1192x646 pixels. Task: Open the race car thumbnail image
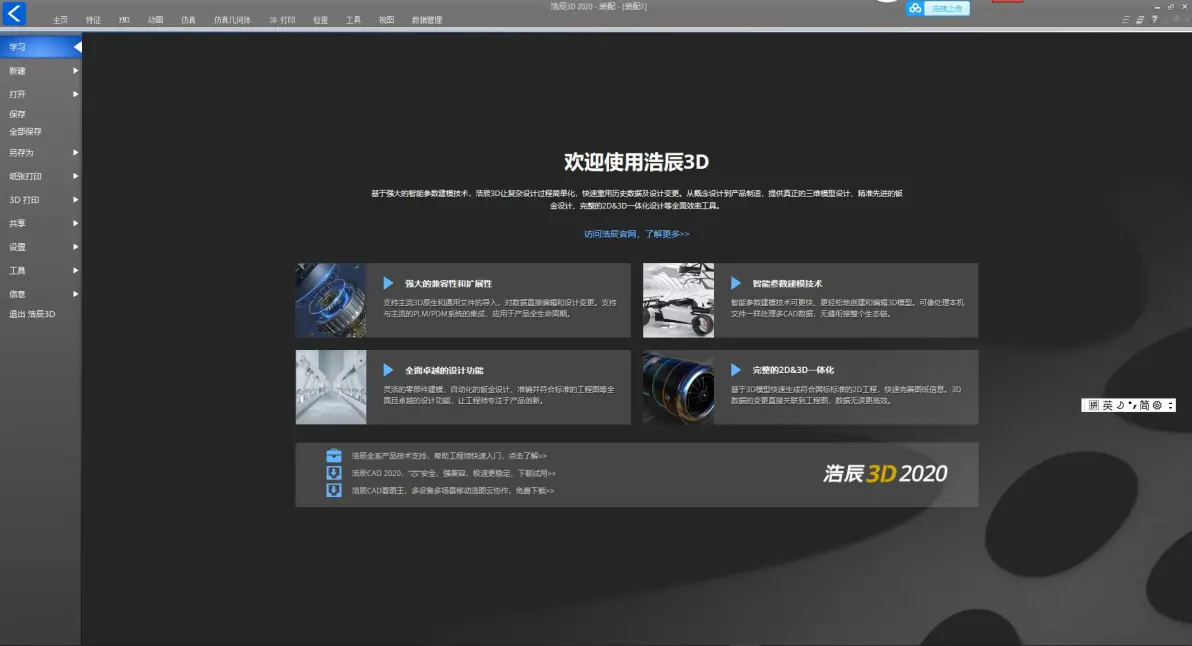[678, 300]
